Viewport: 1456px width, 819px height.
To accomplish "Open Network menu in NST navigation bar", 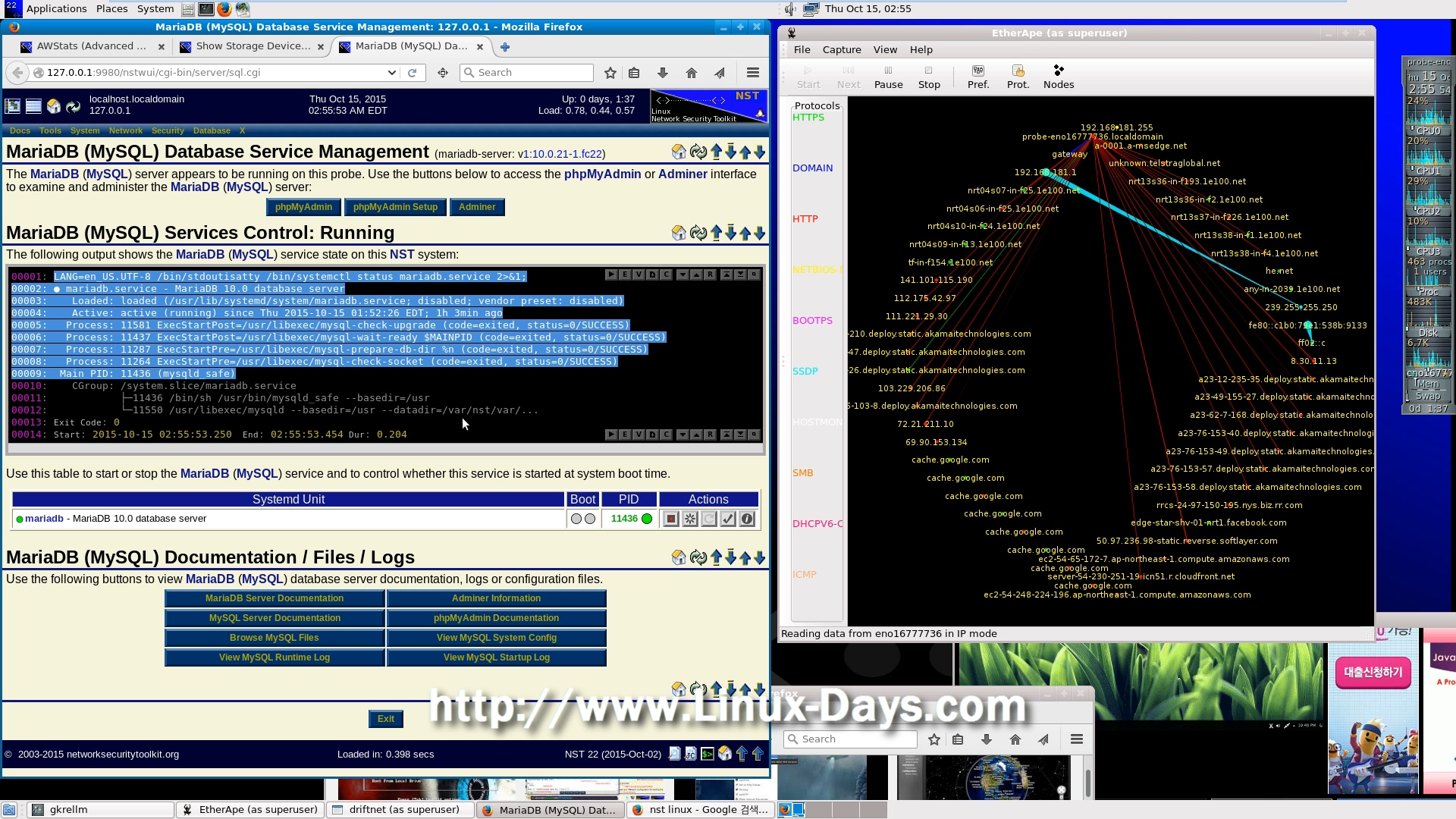I will [x=126, y=130].
